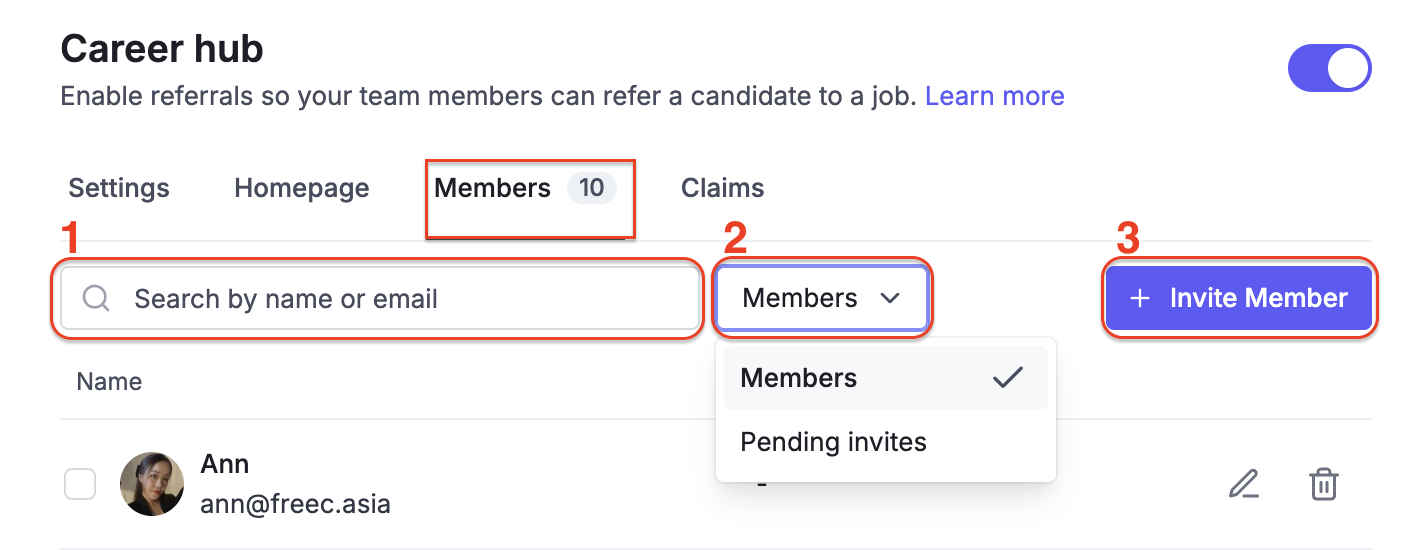This screenshot has width=1412, height=550.
Task: Disable the Career hub toggle switch
Action: pyautogui.click(x=1329, y=68)
